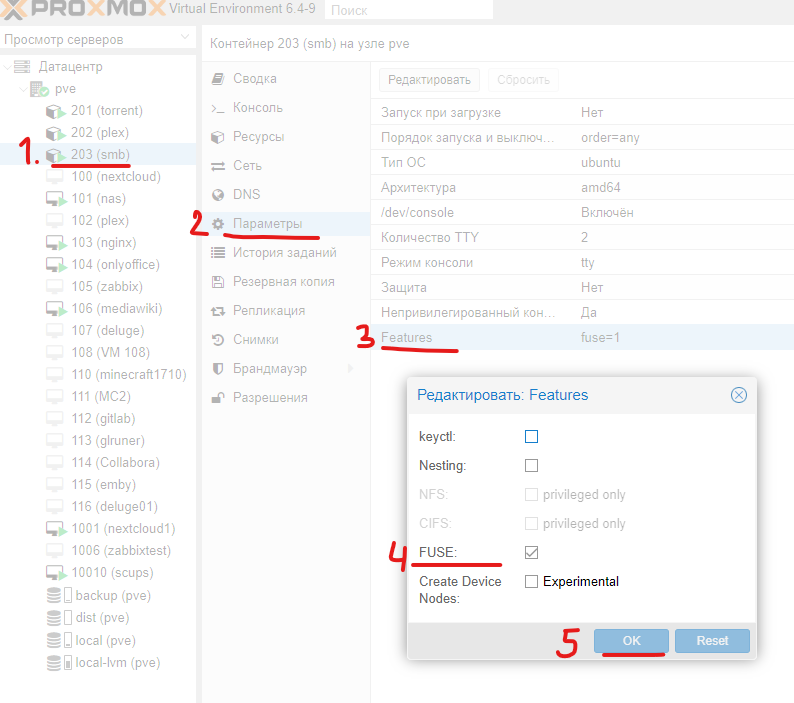
Task: Expand the Firewall submenu arrow
Action: click(x=350, y=369)
